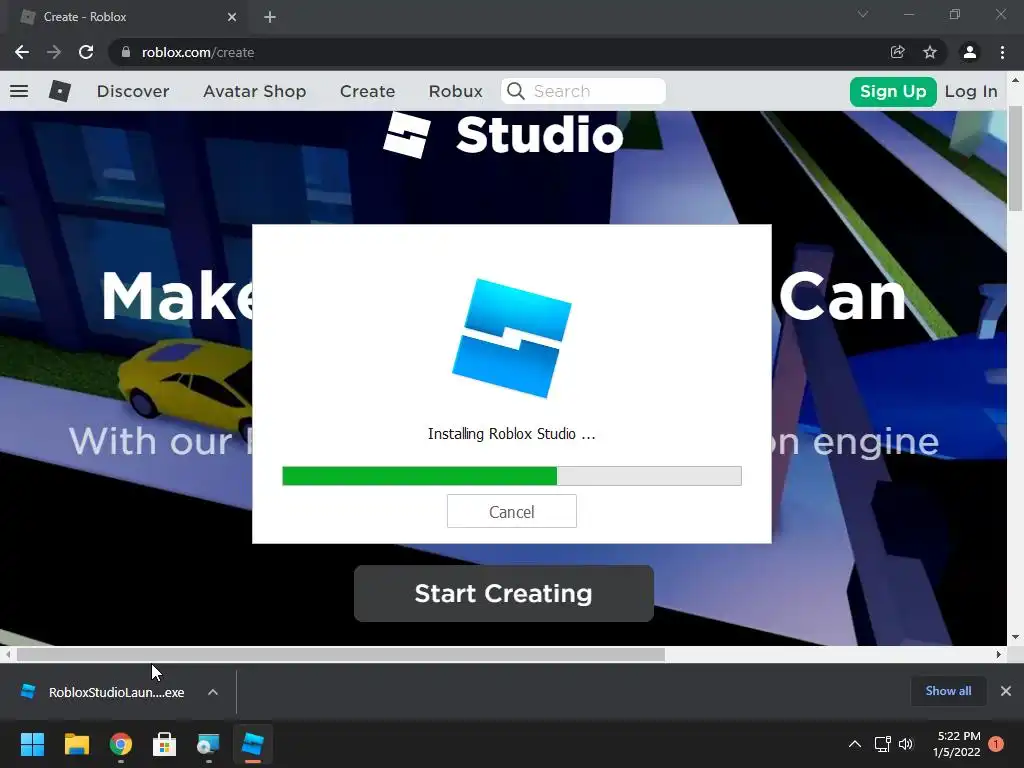The height and width of the screenshot is (768, 1024).
Task: Click into the Roblox Search field
Action: tap(583, 91)
